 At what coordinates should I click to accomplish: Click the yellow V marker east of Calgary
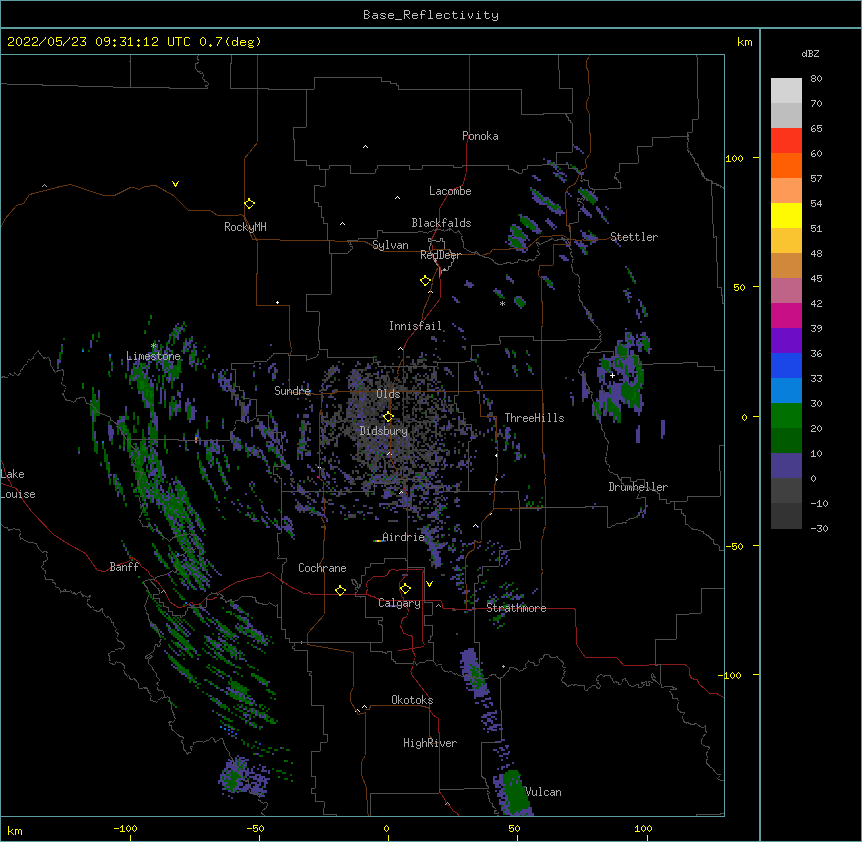click(429, 584)
